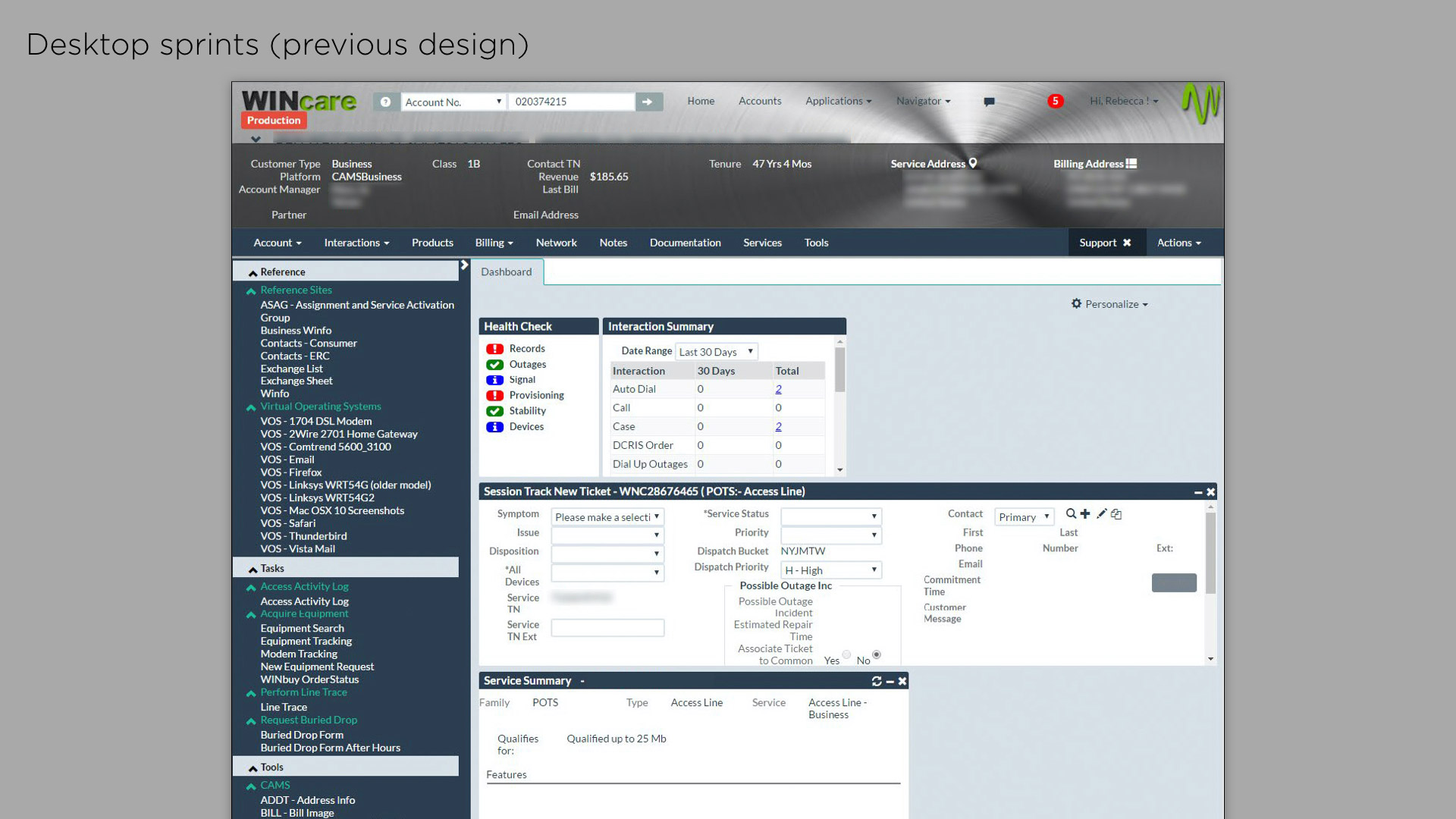Viewport: 1456px width, 819px height.
Task: Open the Billing menu
Action: click(494, 243)
